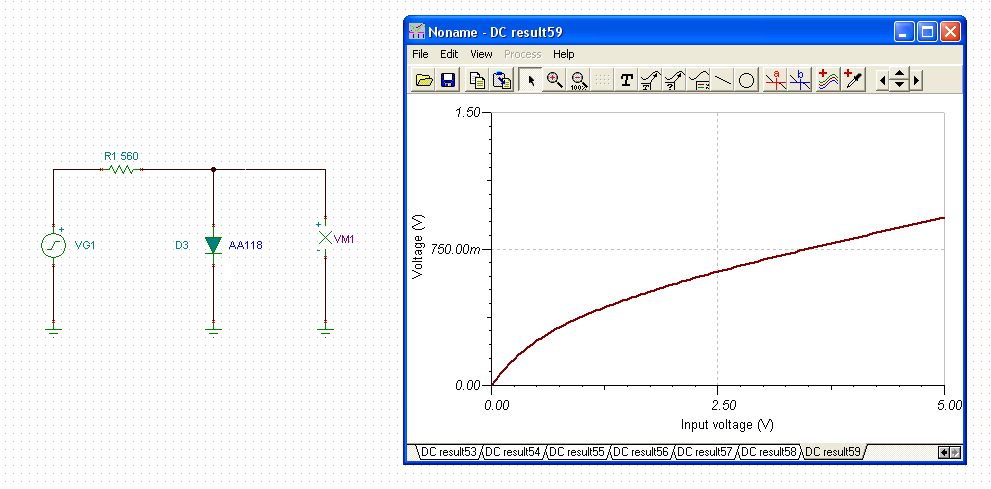This screenshot has width=991, height=489.
Task: Click the 'R1 560' resistor label
Action: pos(121,155)
